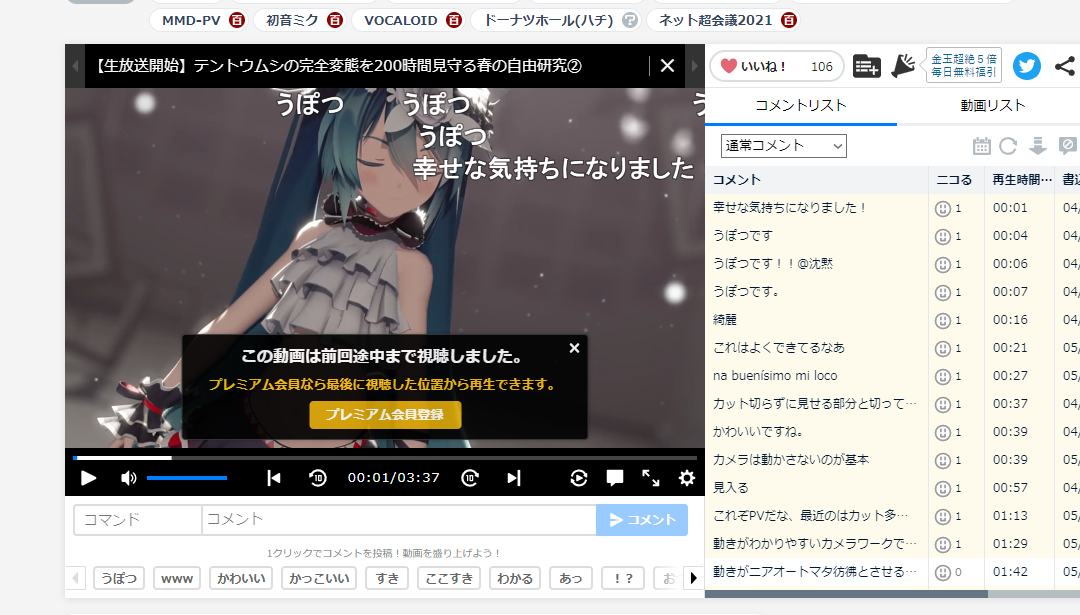Sort by コメント column header

tap(817, 180)
